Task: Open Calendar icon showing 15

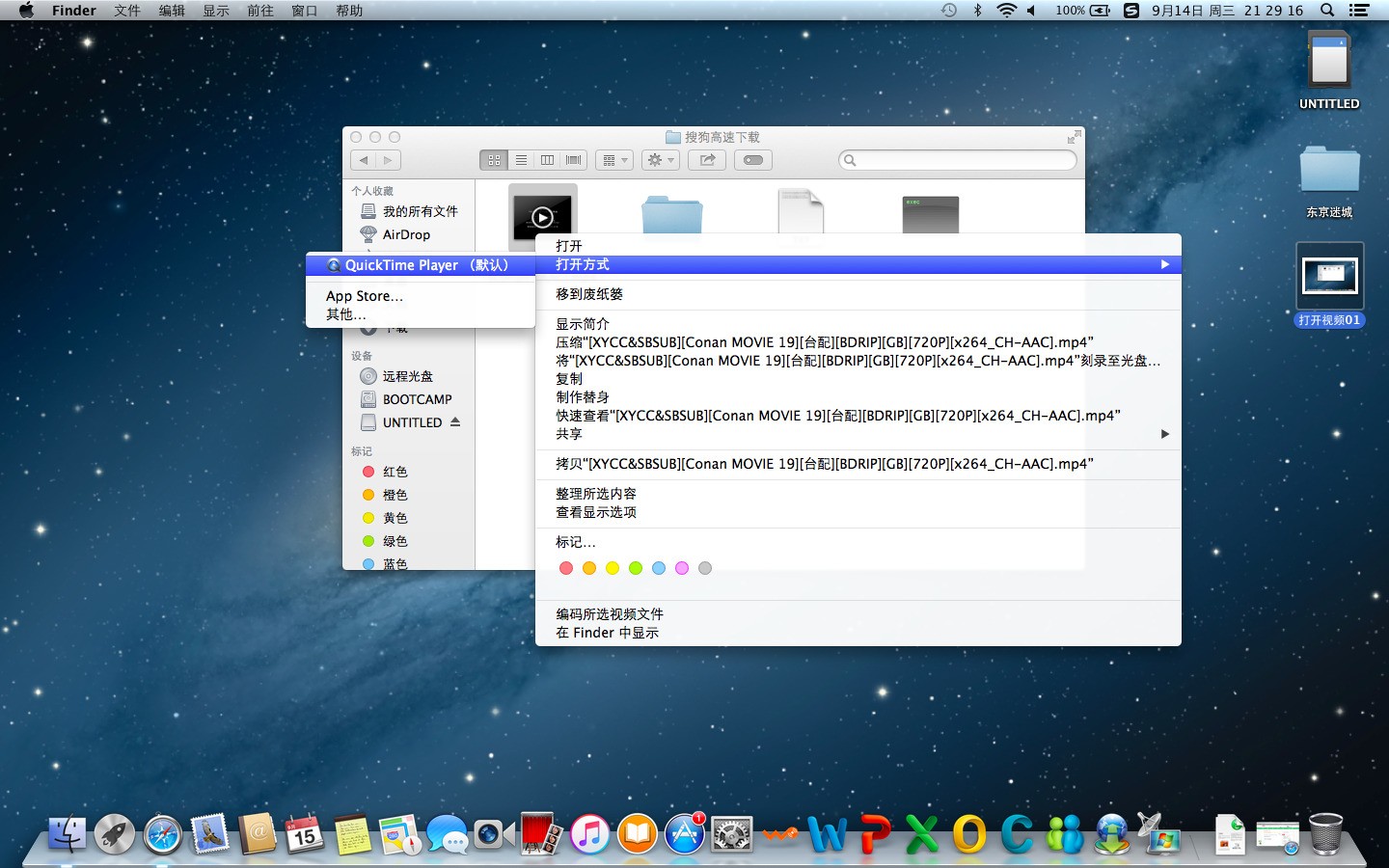Action: 305,834
